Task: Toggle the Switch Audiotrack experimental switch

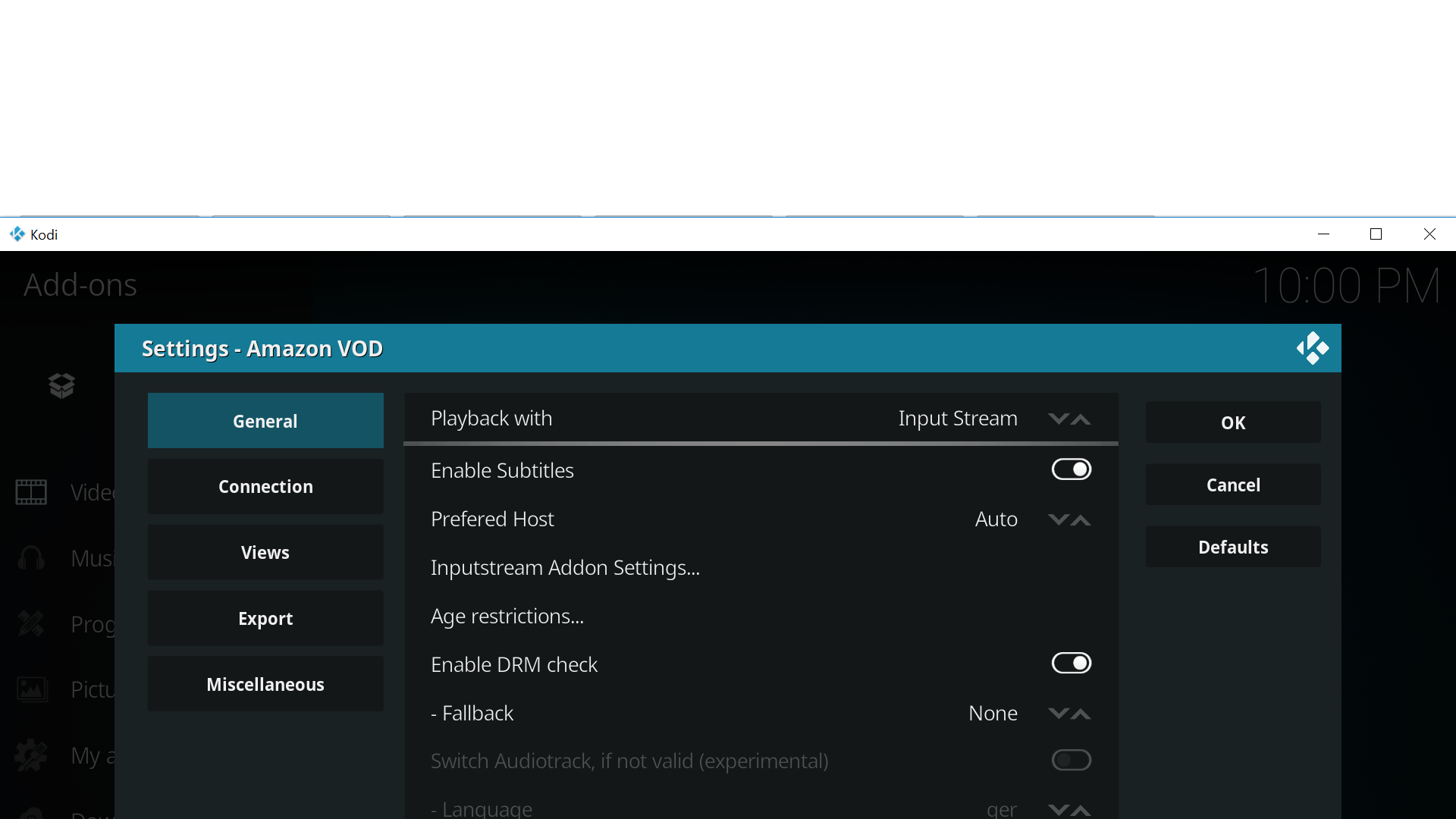Action: 1071,760
